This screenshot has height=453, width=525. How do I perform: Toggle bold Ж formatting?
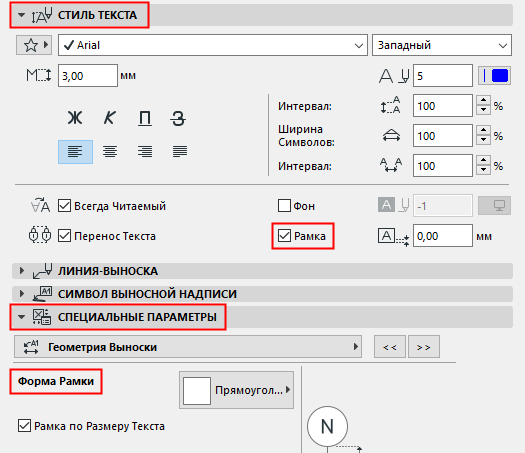click(75, 118)
